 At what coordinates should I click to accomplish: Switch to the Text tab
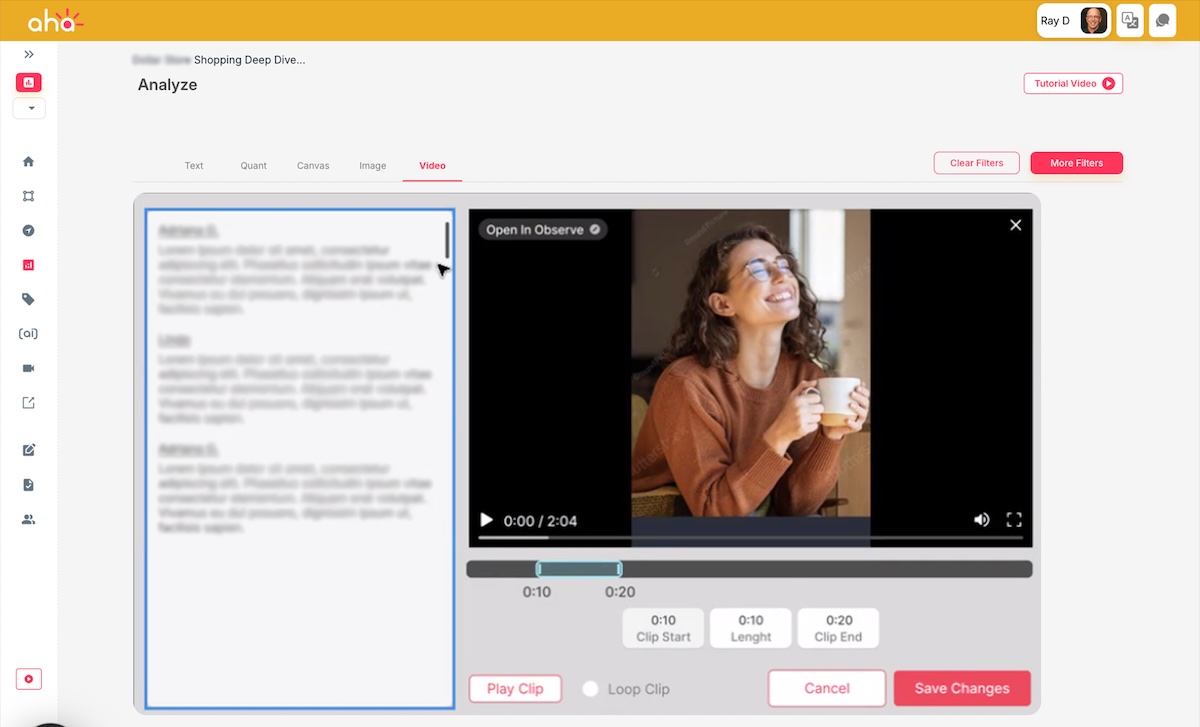194,166
